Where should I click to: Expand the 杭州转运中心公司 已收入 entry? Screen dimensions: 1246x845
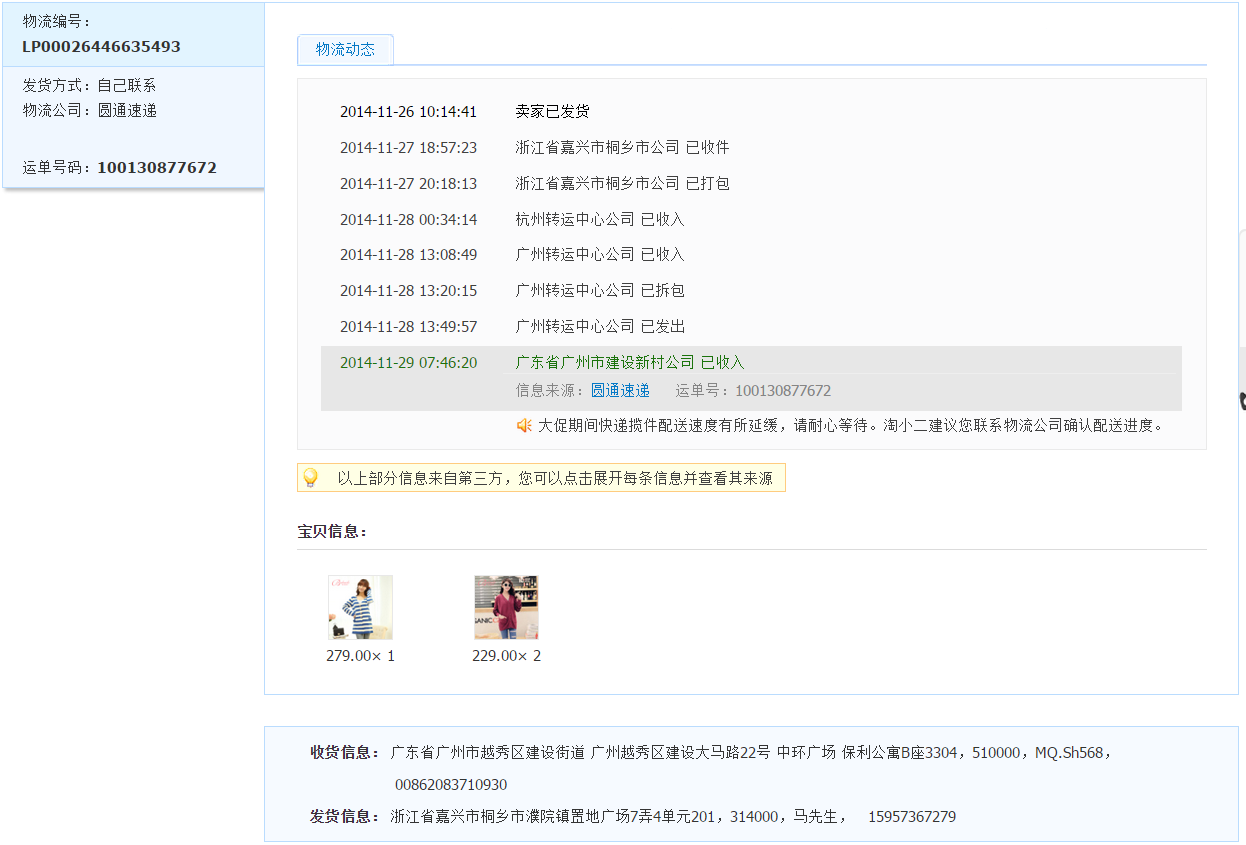pos(600,220)
